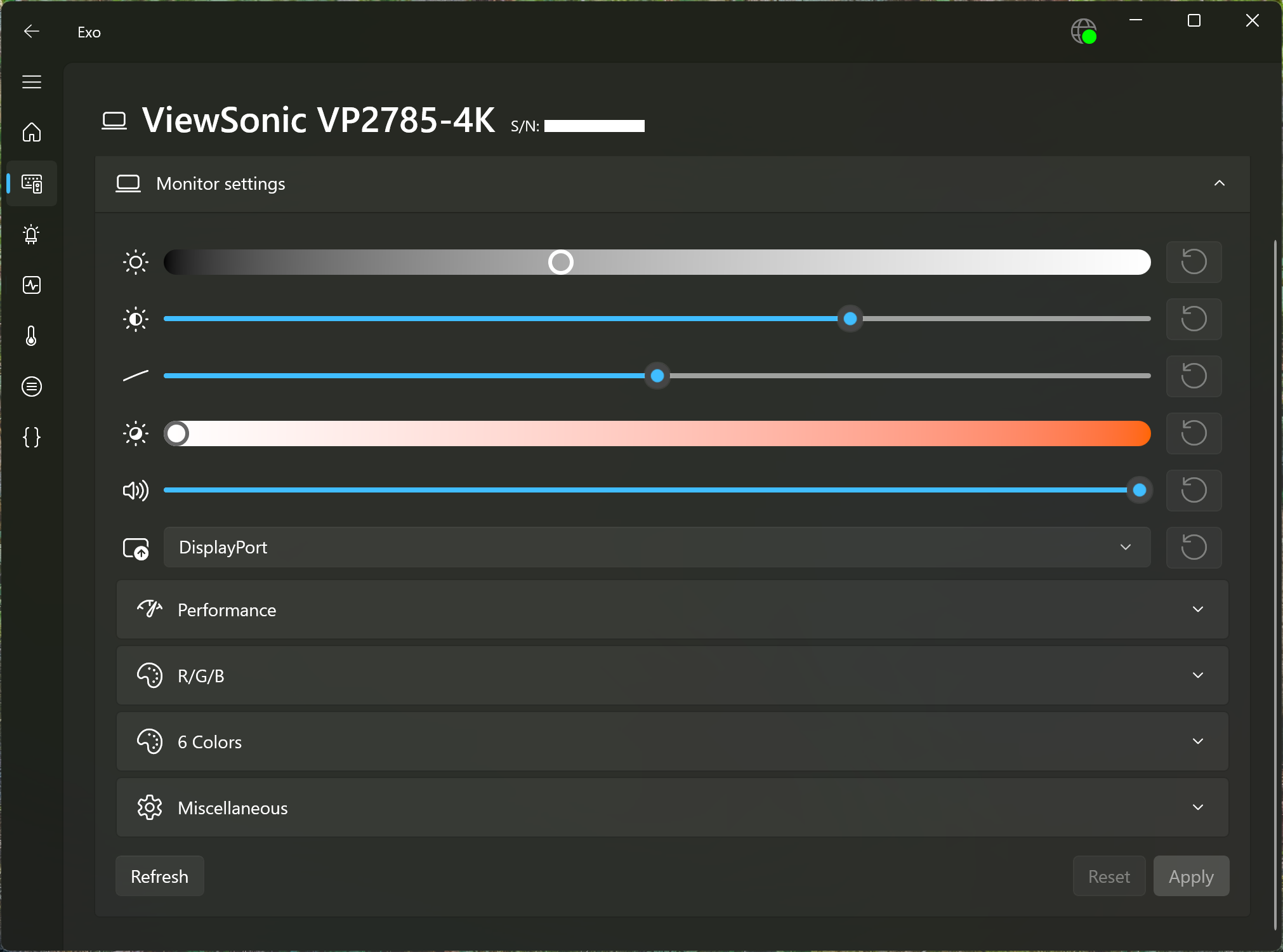
Task: Open the temperature thermometer sidebar page
Action: click(x=32, y=336)
